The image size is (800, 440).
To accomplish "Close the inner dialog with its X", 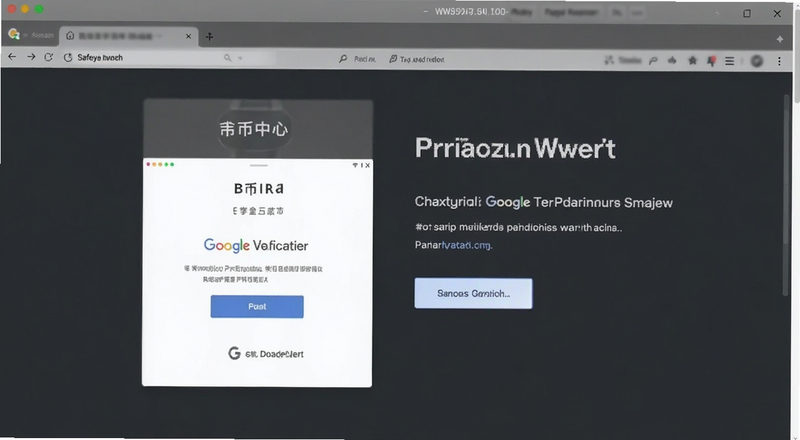I will 368,165.
